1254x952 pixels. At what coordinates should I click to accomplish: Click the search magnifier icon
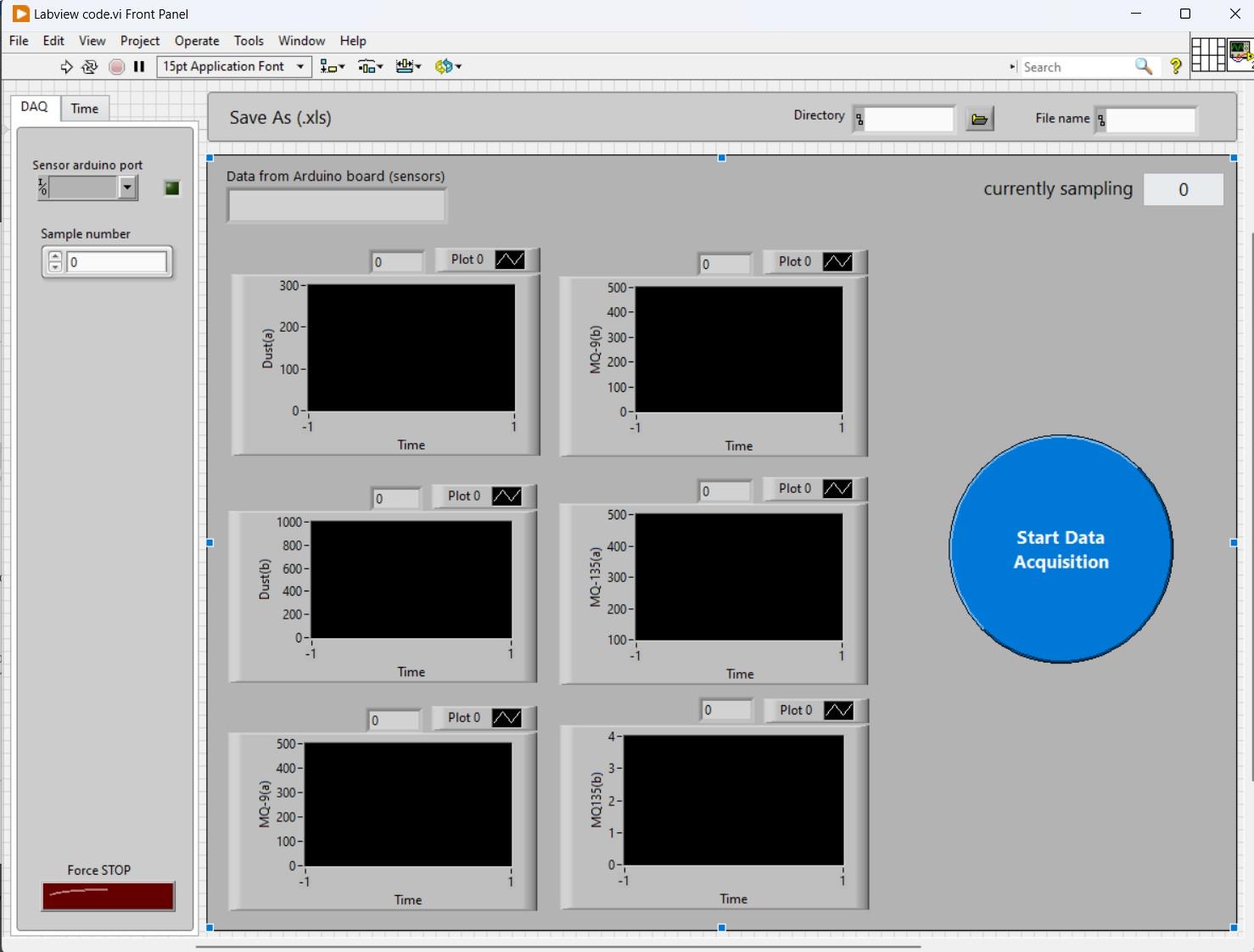click(x=1144, y=66)
